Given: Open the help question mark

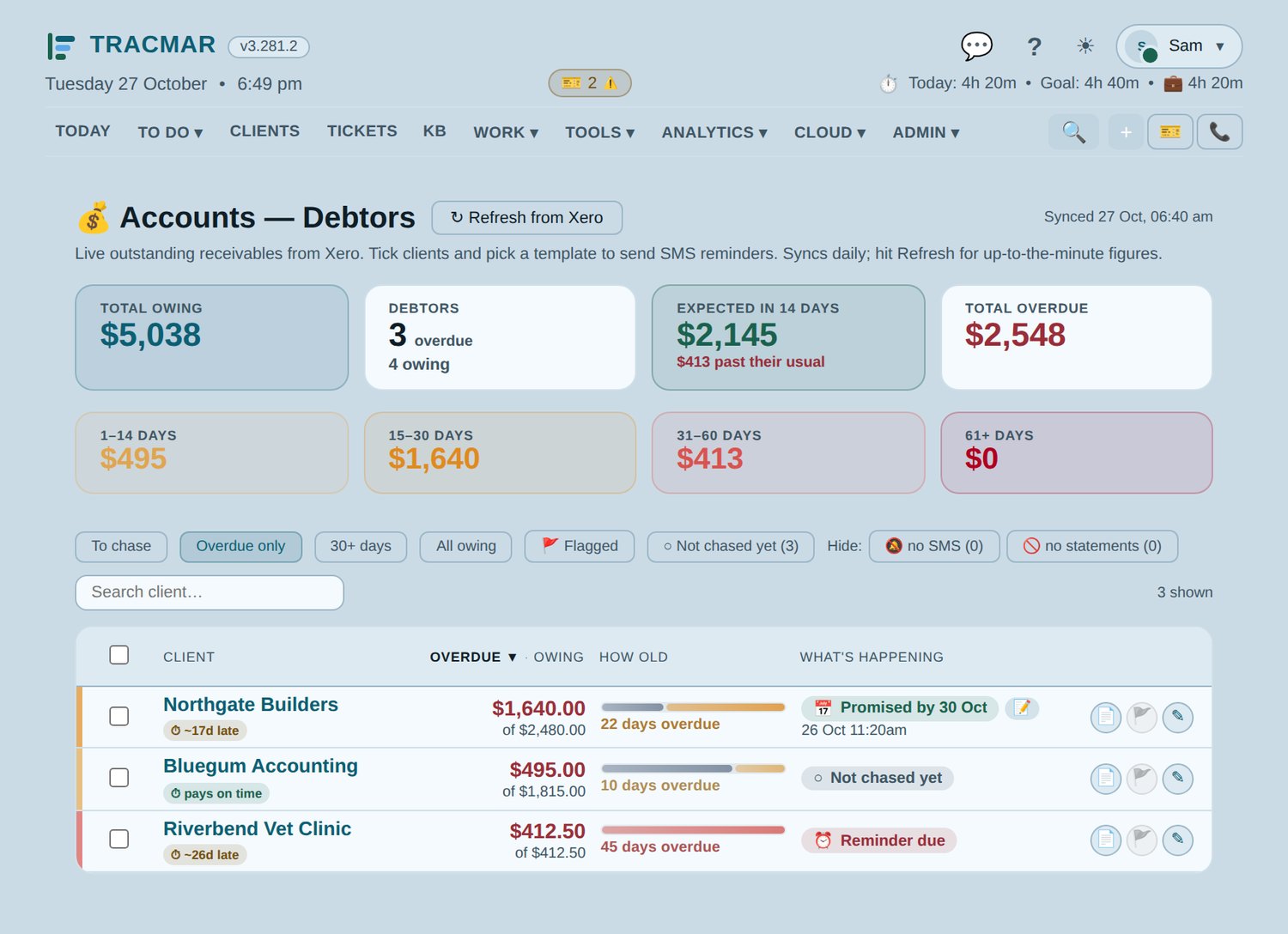Looking at the screenshot, I should [1034, 46].
